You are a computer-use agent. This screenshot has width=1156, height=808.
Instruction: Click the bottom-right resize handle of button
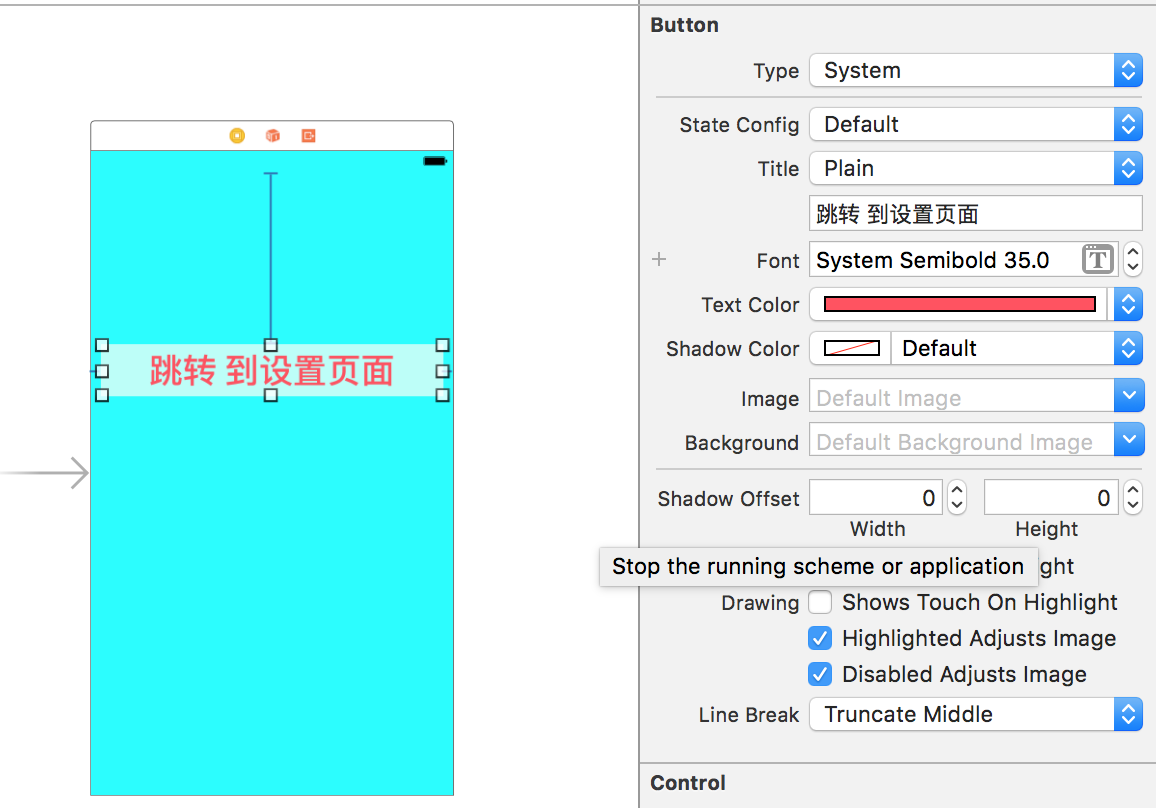point(442,395)
